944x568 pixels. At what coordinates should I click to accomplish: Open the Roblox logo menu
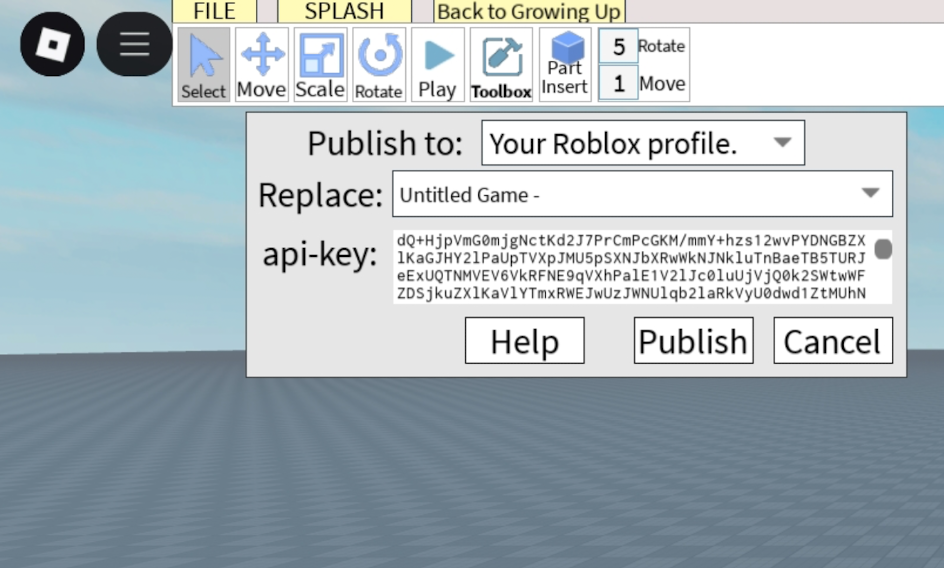click(52, 44)
